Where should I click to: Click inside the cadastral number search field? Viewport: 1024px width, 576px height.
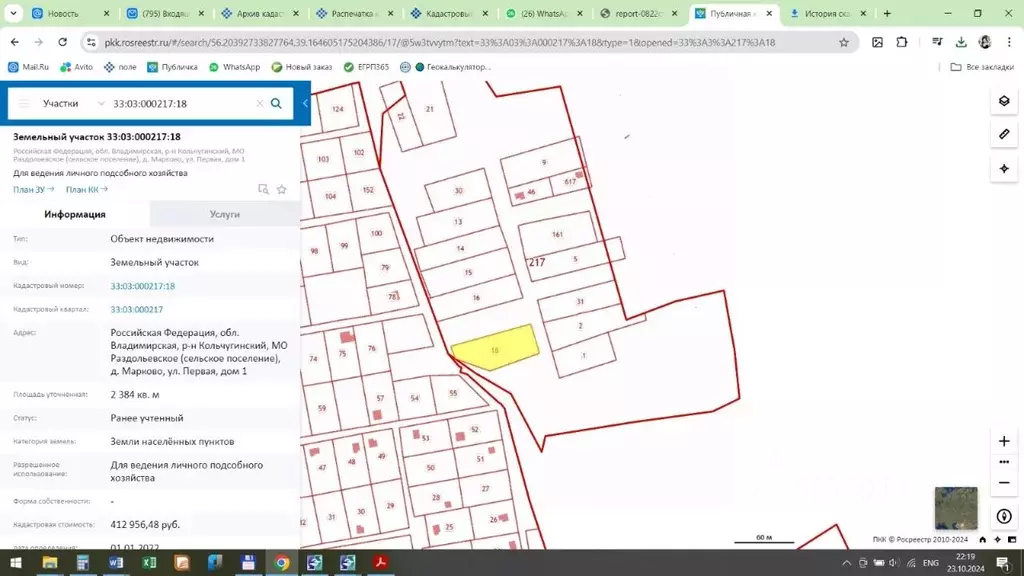(x=182, y=103)
